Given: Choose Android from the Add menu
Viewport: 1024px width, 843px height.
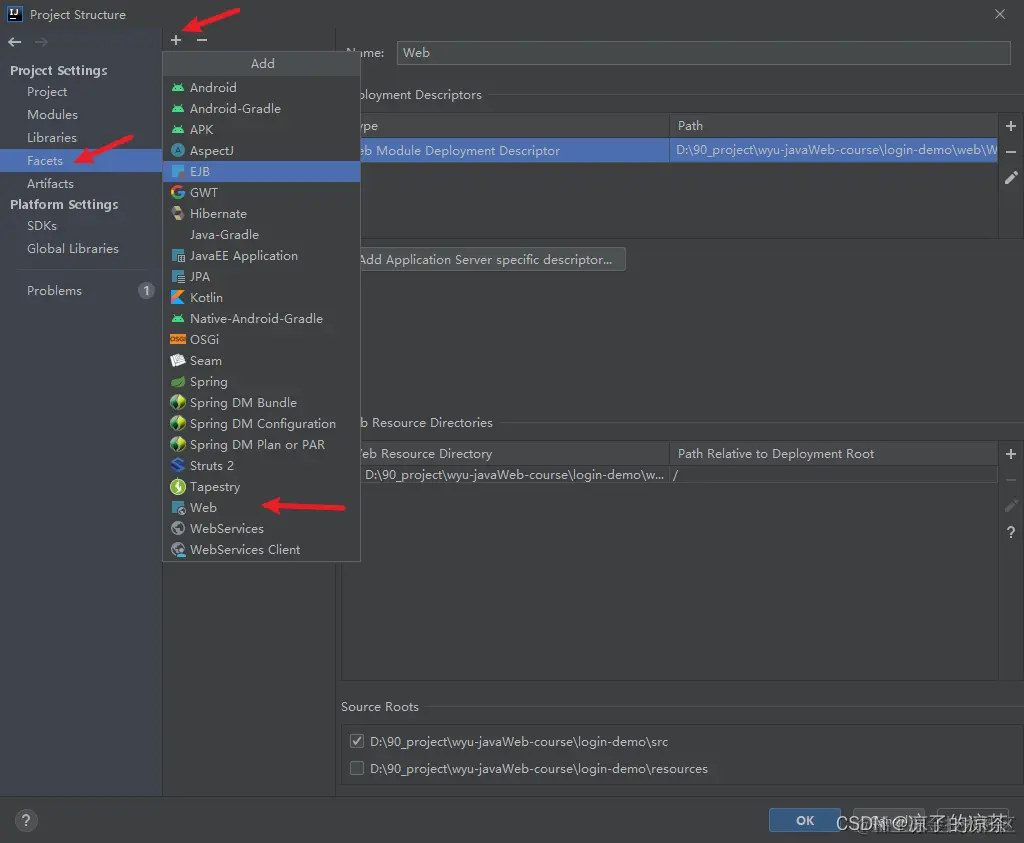Looking at the screenshot, I should [x=261, y=87].
